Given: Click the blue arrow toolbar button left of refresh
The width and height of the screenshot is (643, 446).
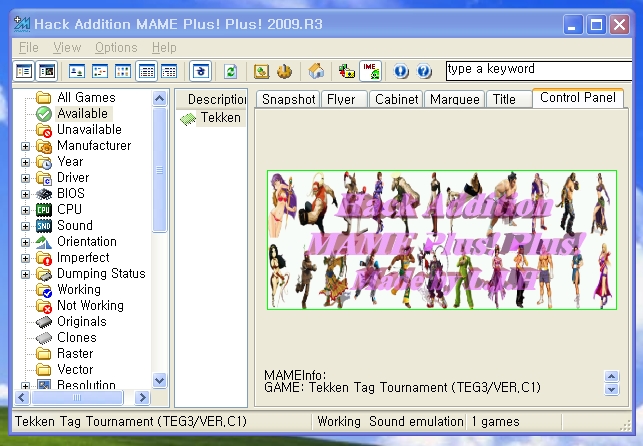Looking at the screenshot, I should click(x=201, y=71).
